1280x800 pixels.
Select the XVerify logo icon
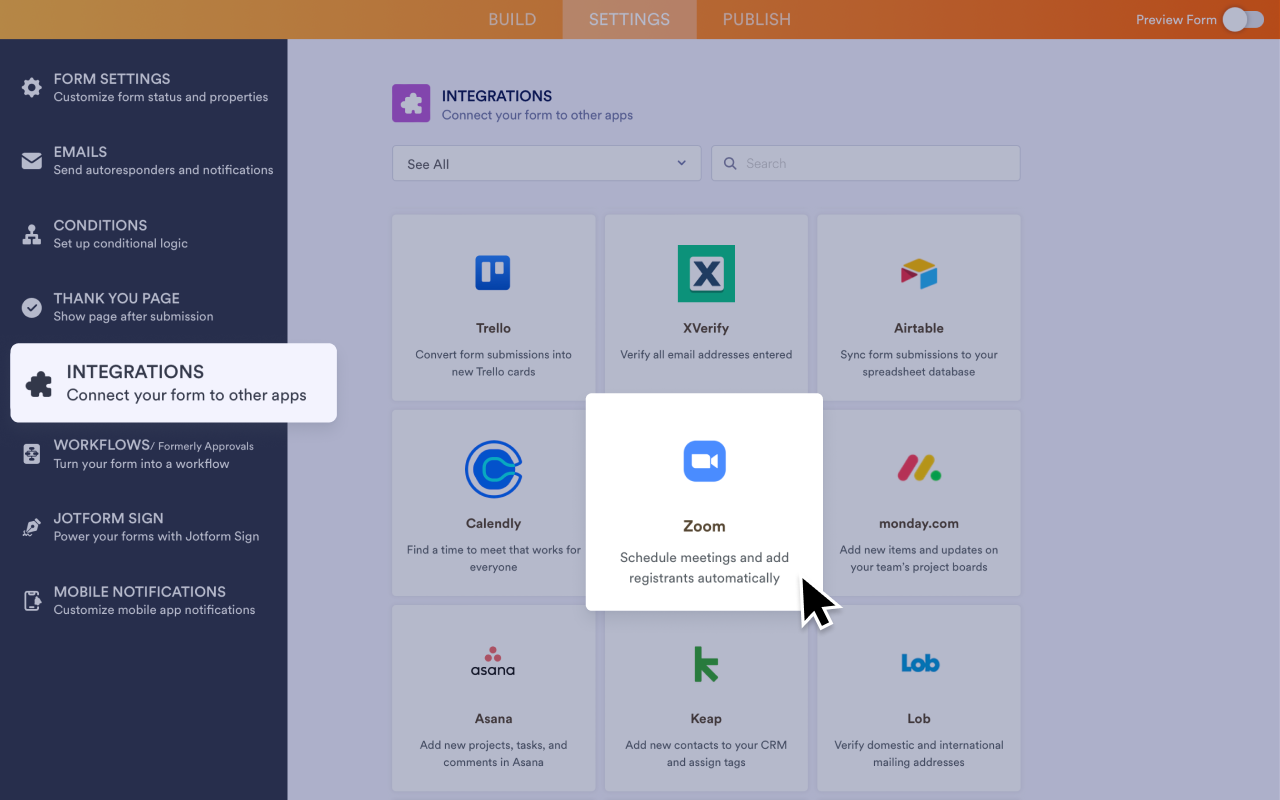[x=706, y=273]
